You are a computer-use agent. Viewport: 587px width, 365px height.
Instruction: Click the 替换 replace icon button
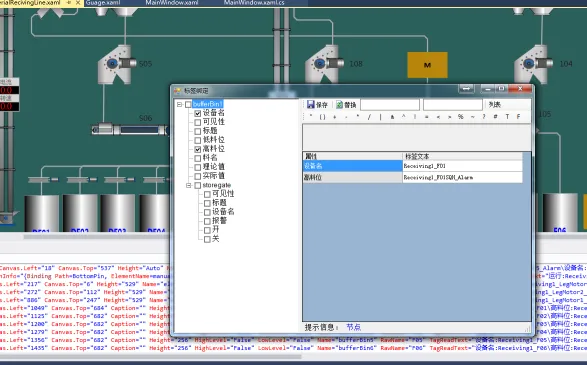click(346, 105)
